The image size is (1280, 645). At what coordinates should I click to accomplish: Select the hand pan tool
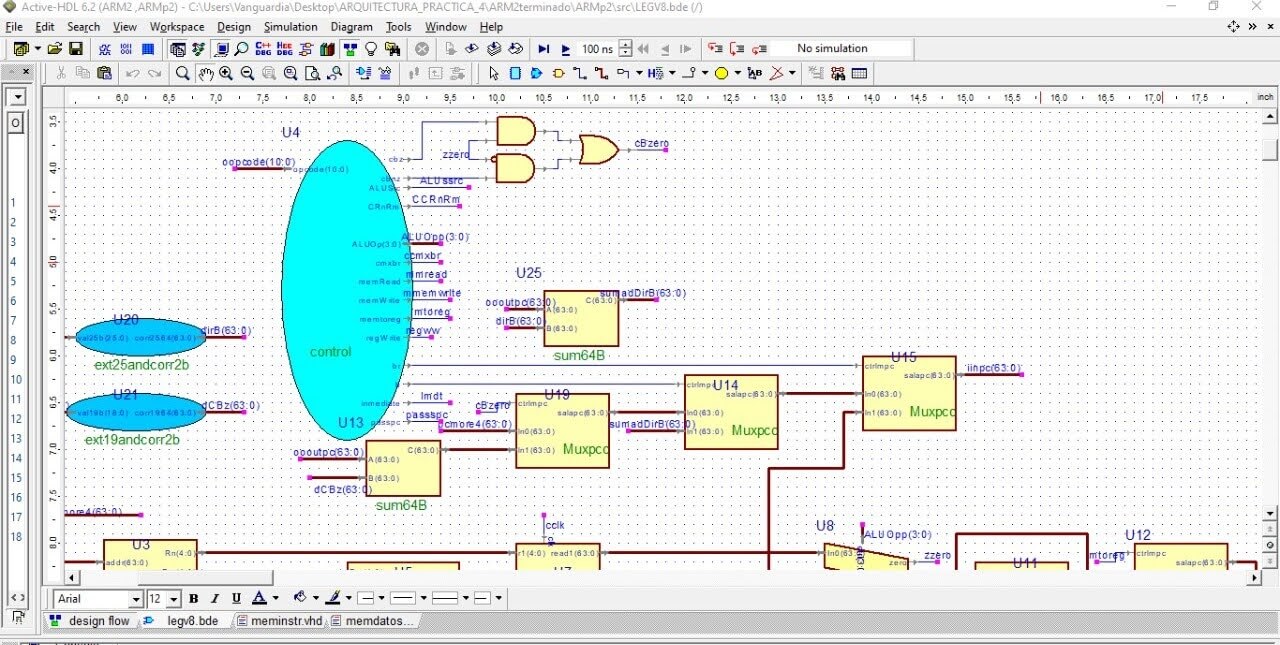point(205,73)
